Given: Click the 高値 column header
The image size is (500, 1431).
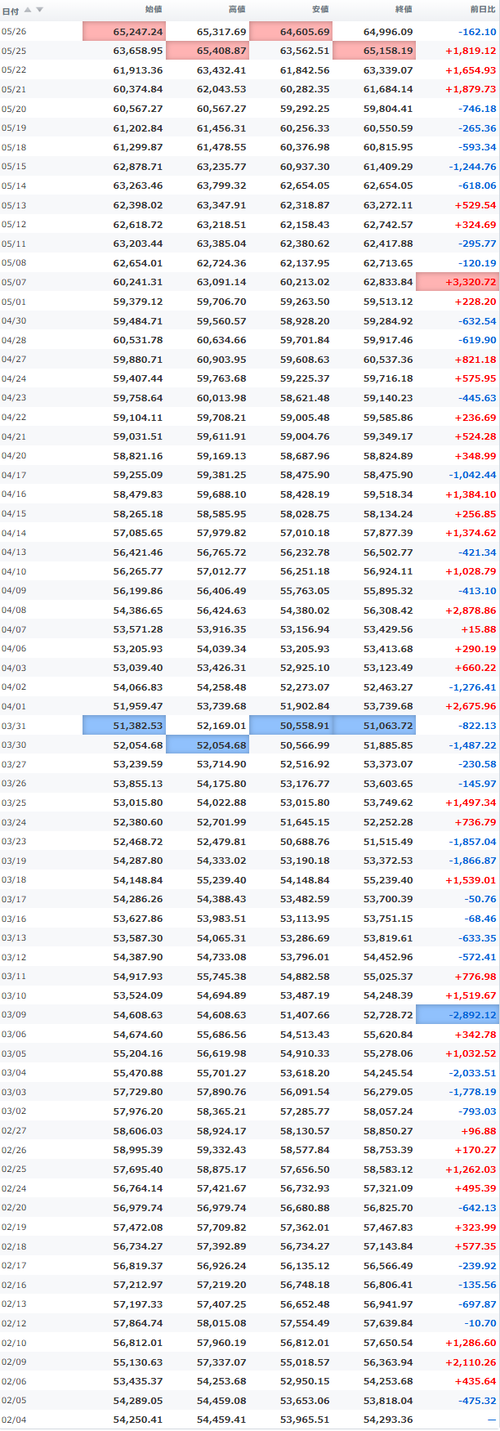Looking at the screenshot, I should tap(237, 9).
